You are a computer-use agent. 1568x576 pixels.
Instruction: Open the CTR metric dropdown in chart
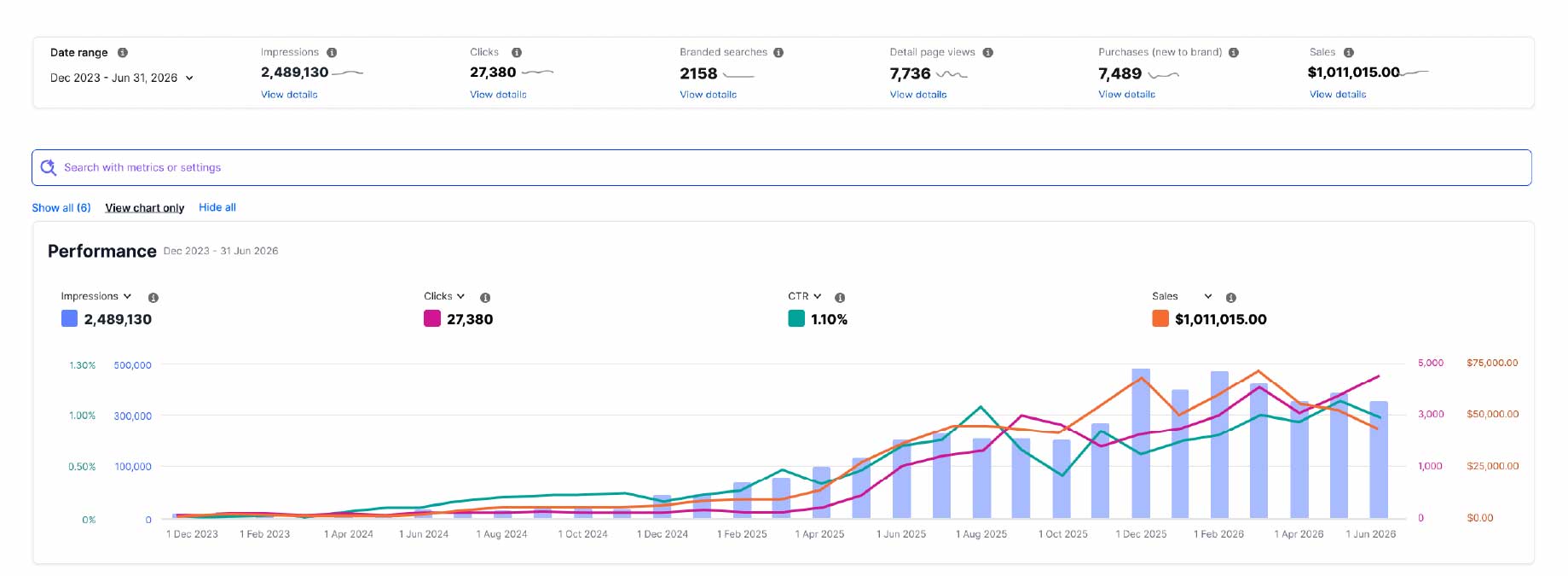pos(805,296)
